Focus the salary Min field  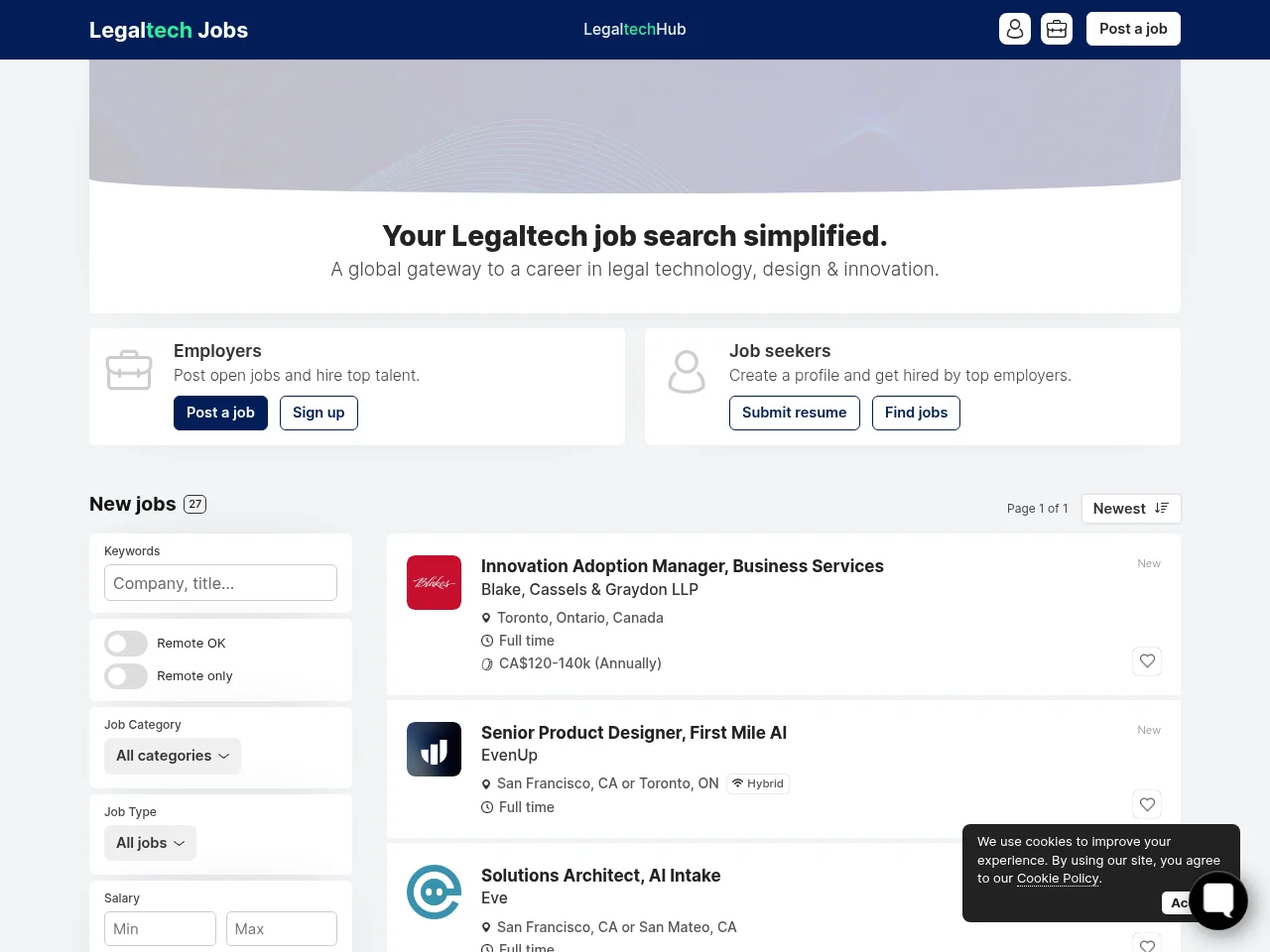pos(160,929)
